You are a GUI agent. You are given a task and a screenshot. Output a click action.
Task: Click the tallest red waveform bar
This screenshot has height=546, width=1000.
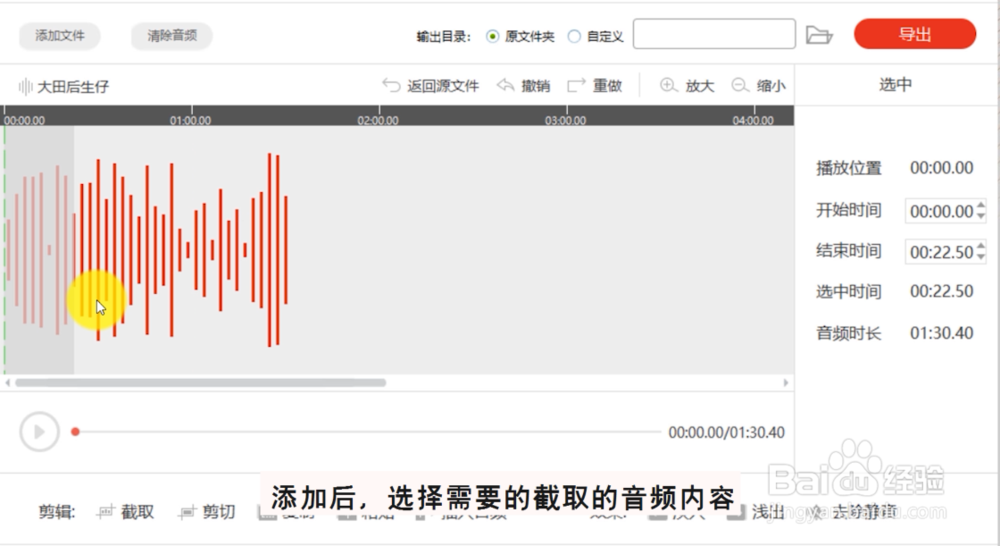270,250
